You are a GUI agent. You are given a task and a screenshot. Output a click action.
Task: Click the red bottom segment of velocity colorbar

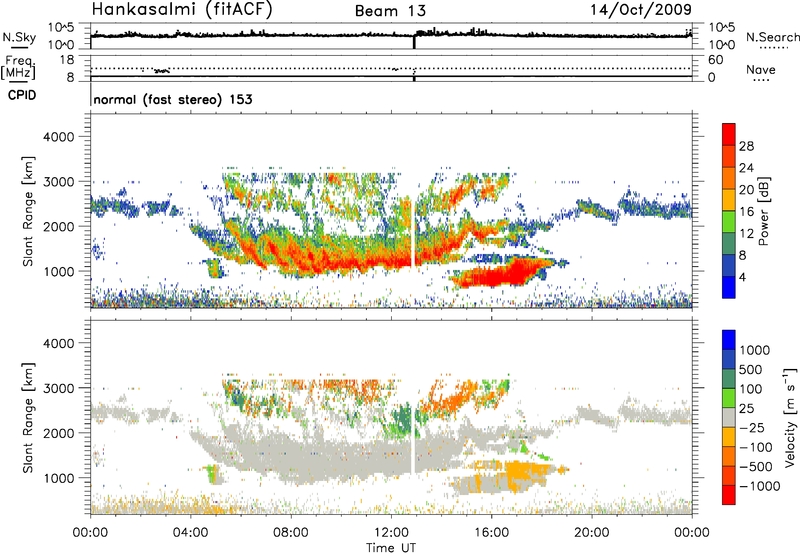[729, 495]
